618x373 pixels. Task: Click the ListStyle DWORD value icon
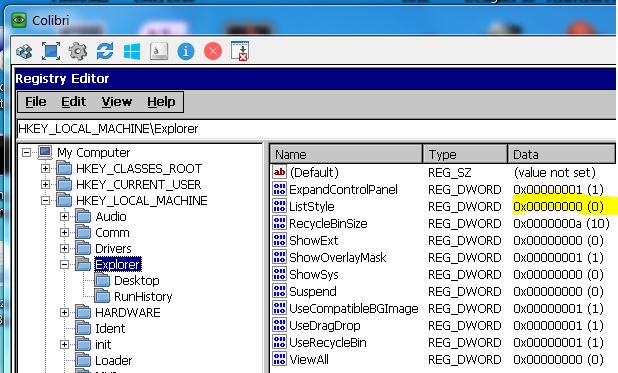click(279, 206)
